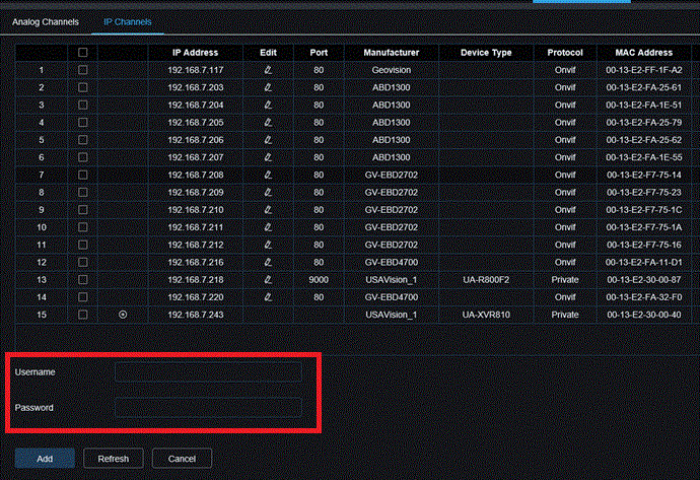Select checkbox of row 4
This screenshot has width=700, height=480.
tap(83, 122)
